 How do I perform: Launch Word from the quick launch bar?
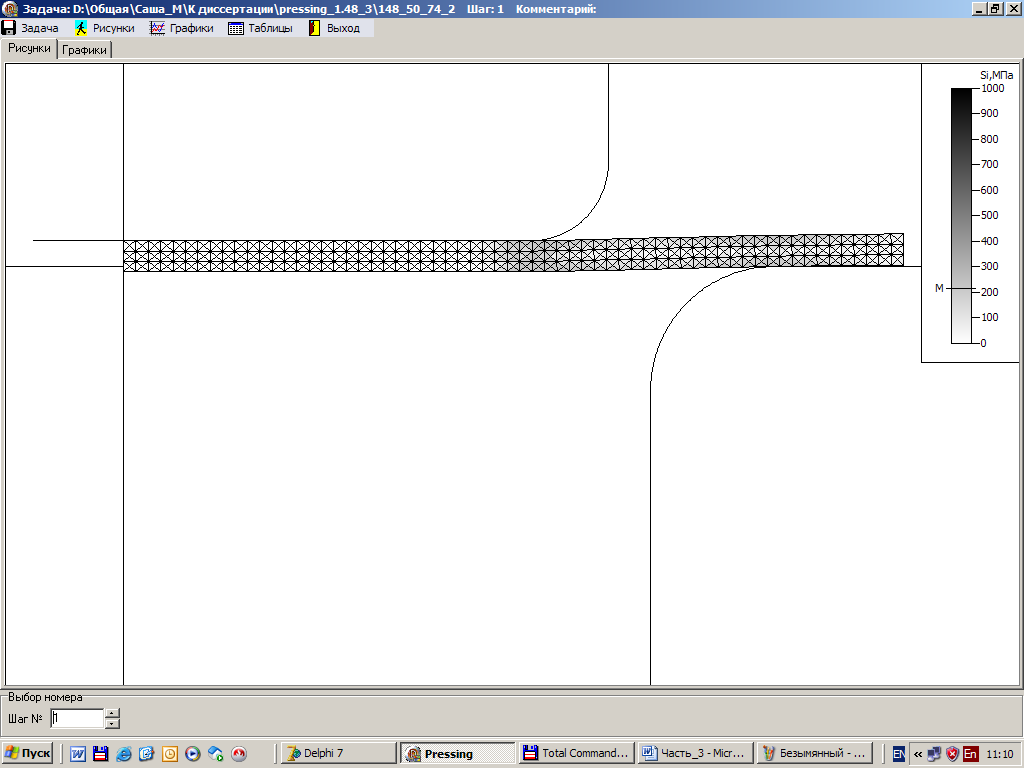pos(77,754)
